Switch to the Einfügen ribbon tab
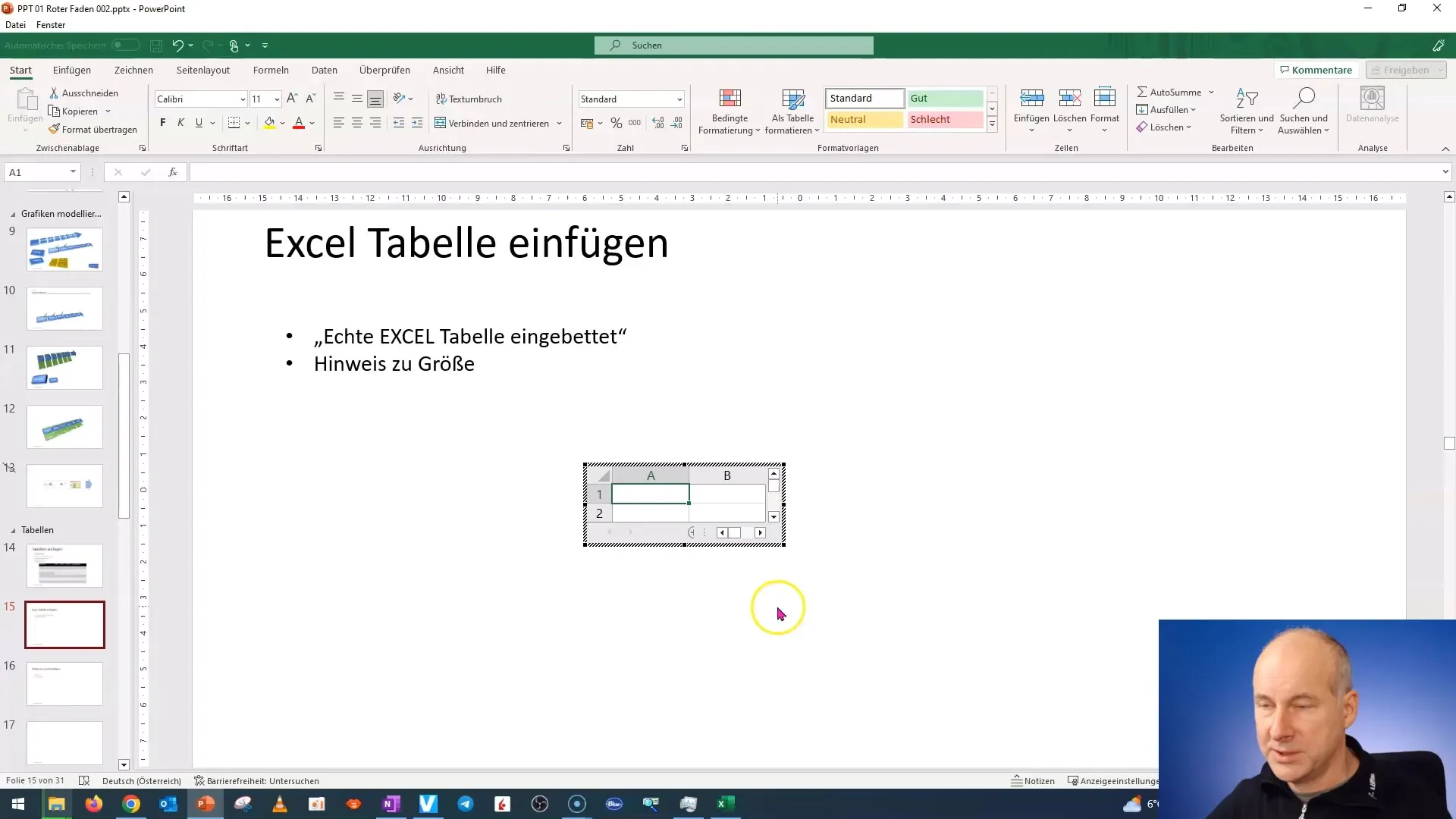The image size is (1456, 819). (x=72, y=70)
